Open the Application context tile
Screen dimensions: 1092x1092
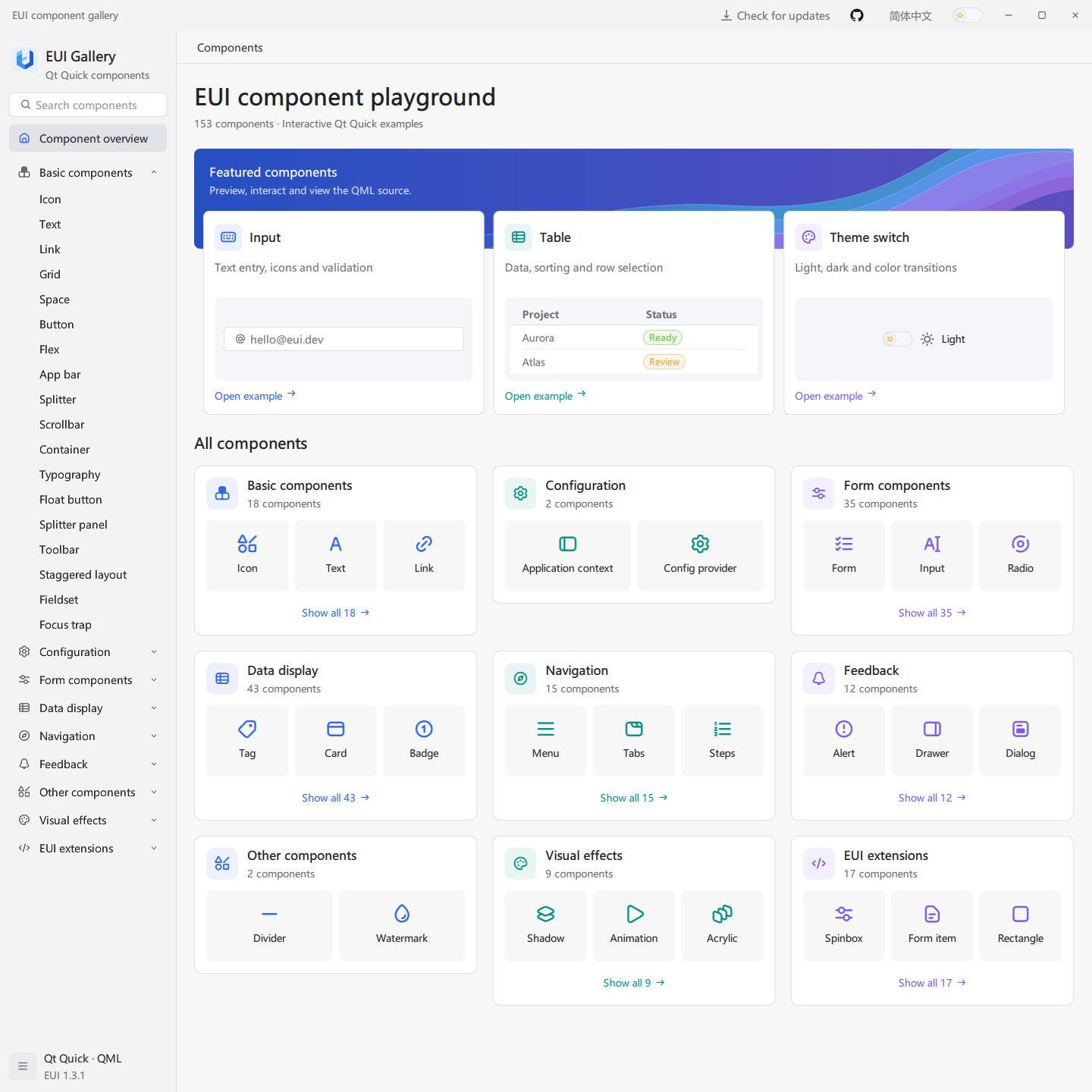point(567,556)
